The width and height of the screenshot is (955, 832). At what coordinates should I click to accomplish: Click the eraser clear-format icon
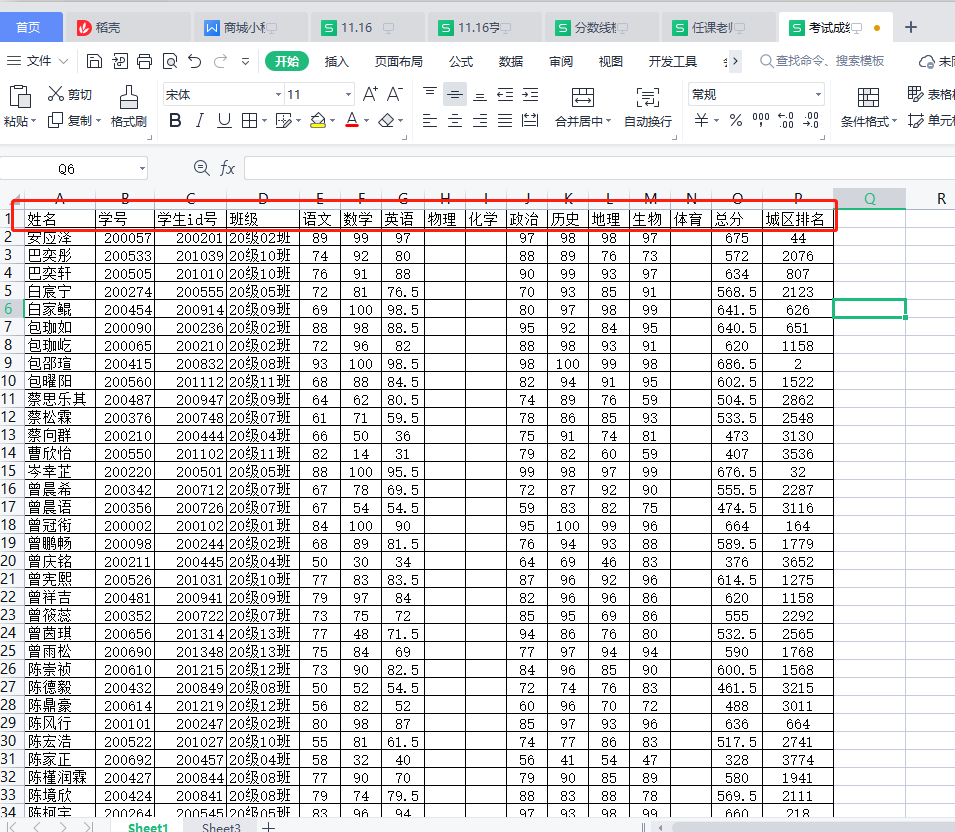click(x=386, y=121)
